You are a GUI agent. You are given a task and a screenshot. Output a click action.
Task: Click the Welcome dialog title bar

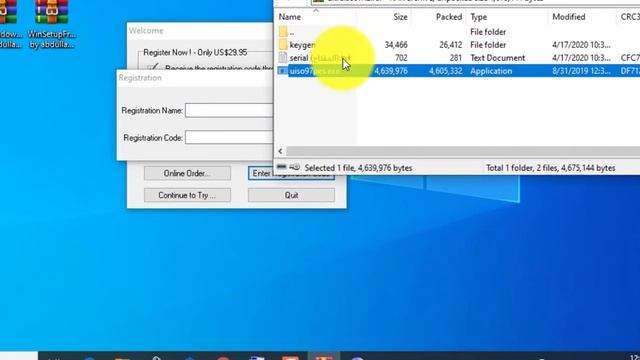click(x=200, y=31)
